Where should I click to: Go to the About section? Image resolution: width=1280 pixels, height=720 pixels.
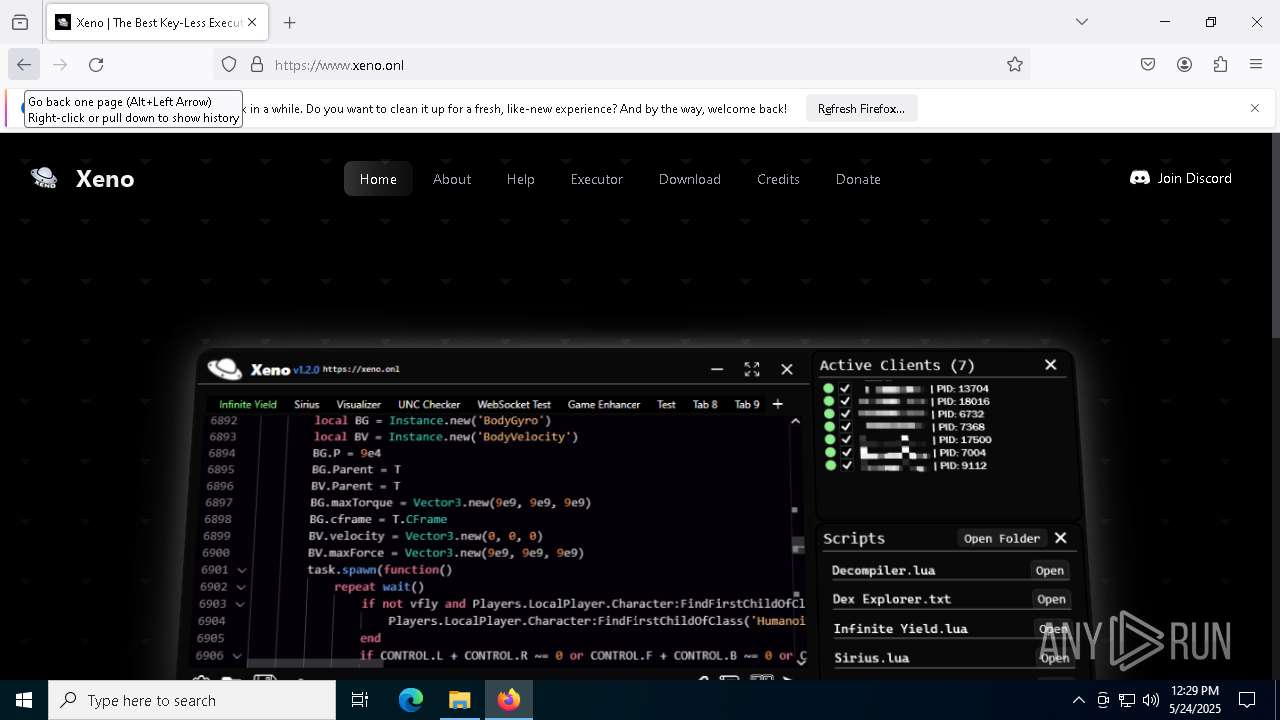tap(452, 179)
